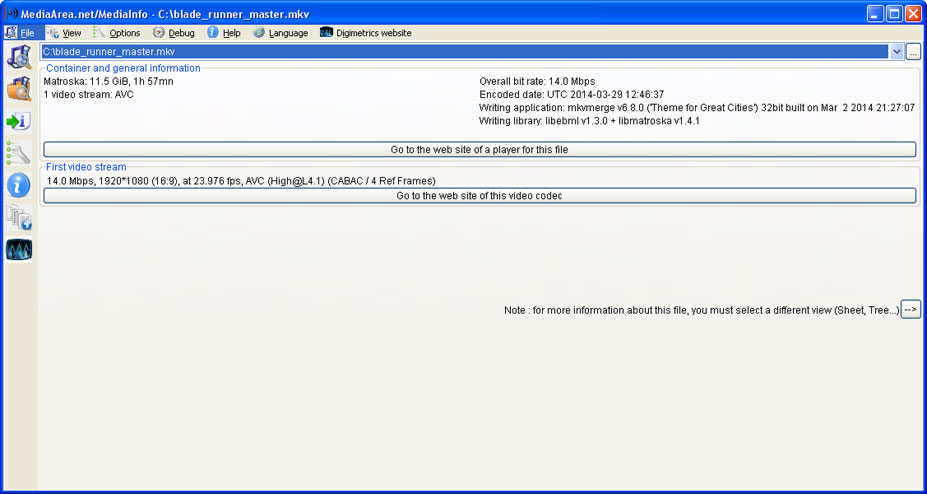Close the MediaInfo window
Image resolution: width=927 pixels, height=494 pixels.
913,14
